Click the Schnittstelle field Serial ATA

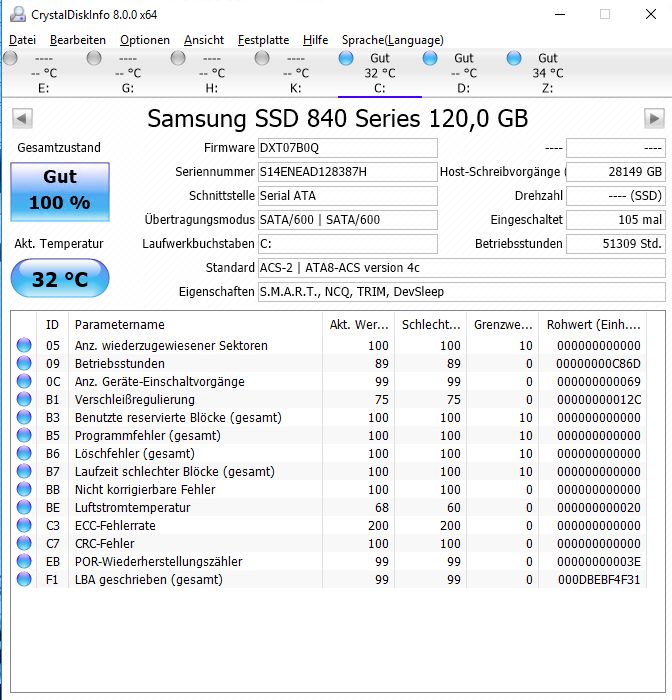click(x=347, y=196)
